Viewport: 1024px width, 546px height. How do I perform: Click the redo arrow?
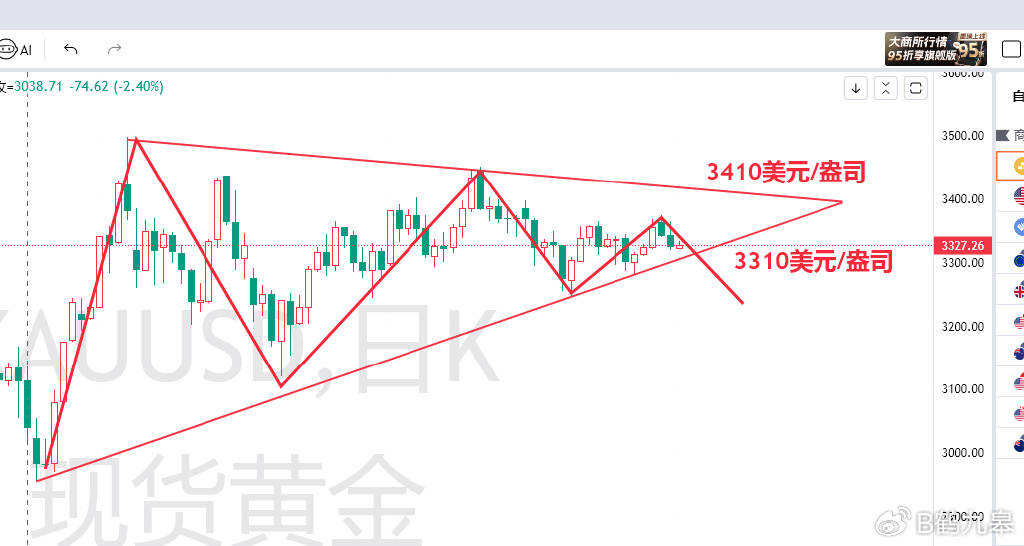pos(114,49)
